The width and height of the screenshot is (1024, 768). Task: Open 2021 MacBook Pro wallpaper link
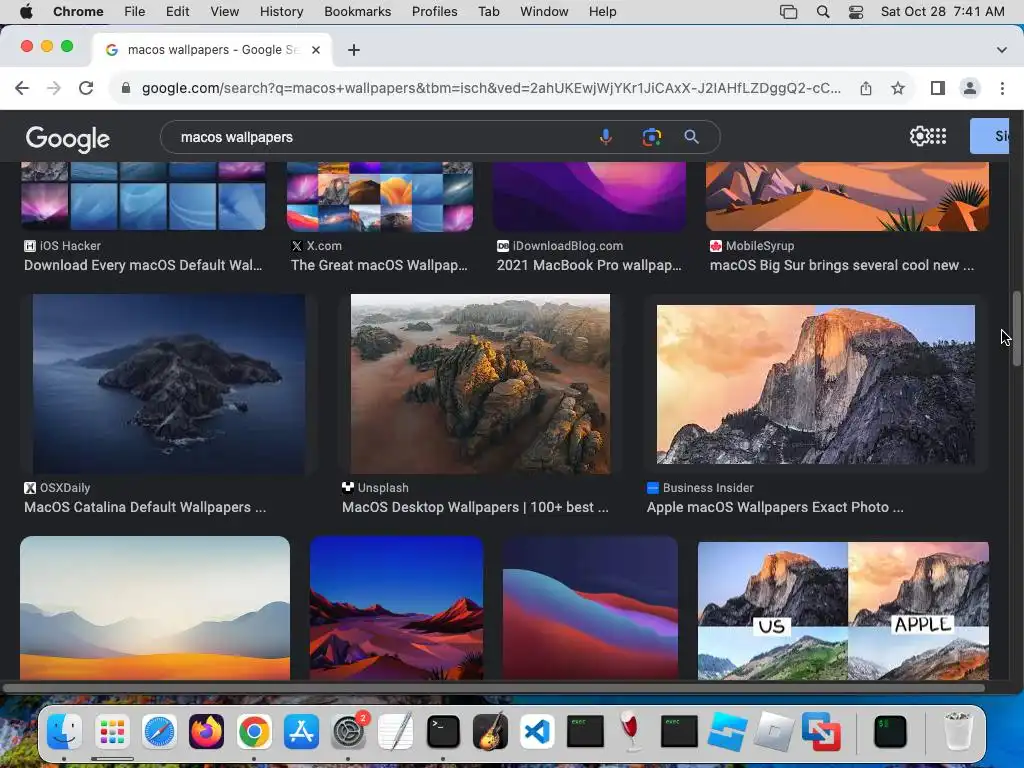pyautogui.click(x=588, y=265)
